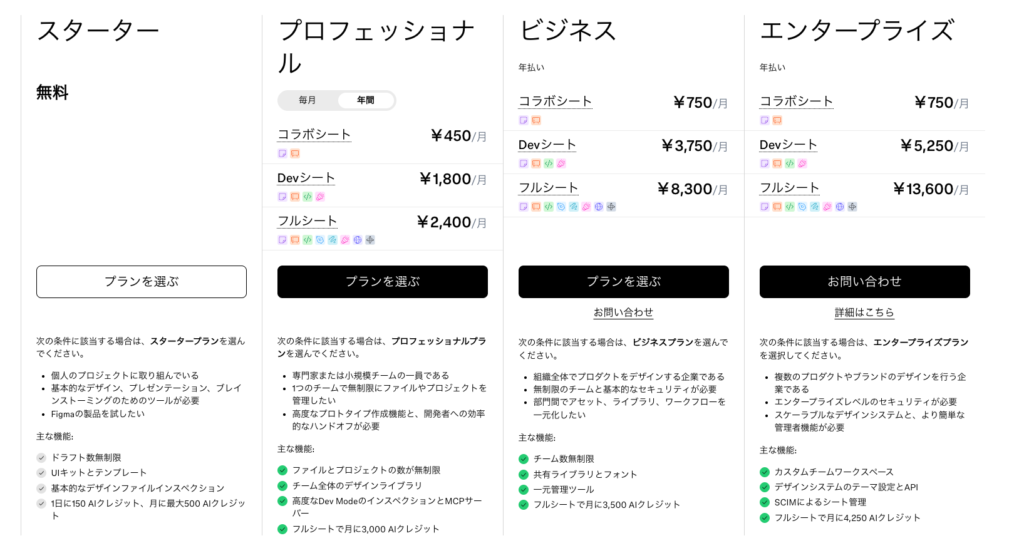The width and height of the screenshot is (1024, 553).
Task: Click the last gray icon under Professional フルシート
Action: pos(370,240)
